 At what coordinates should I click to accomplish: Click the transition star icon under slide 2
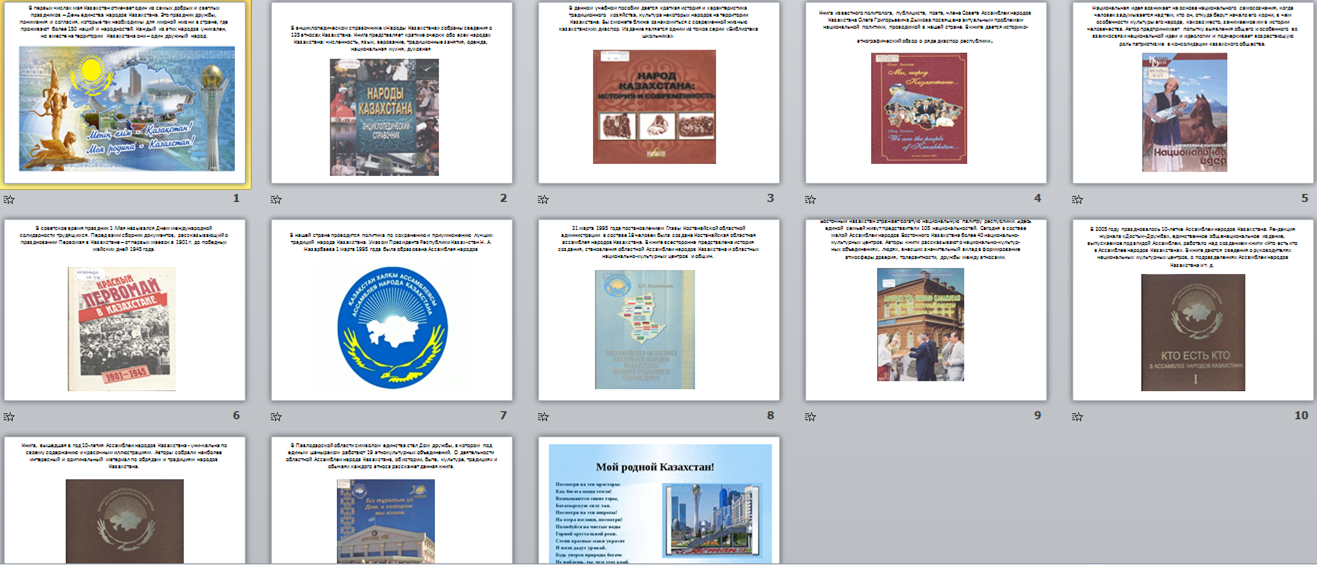point(276,199)
